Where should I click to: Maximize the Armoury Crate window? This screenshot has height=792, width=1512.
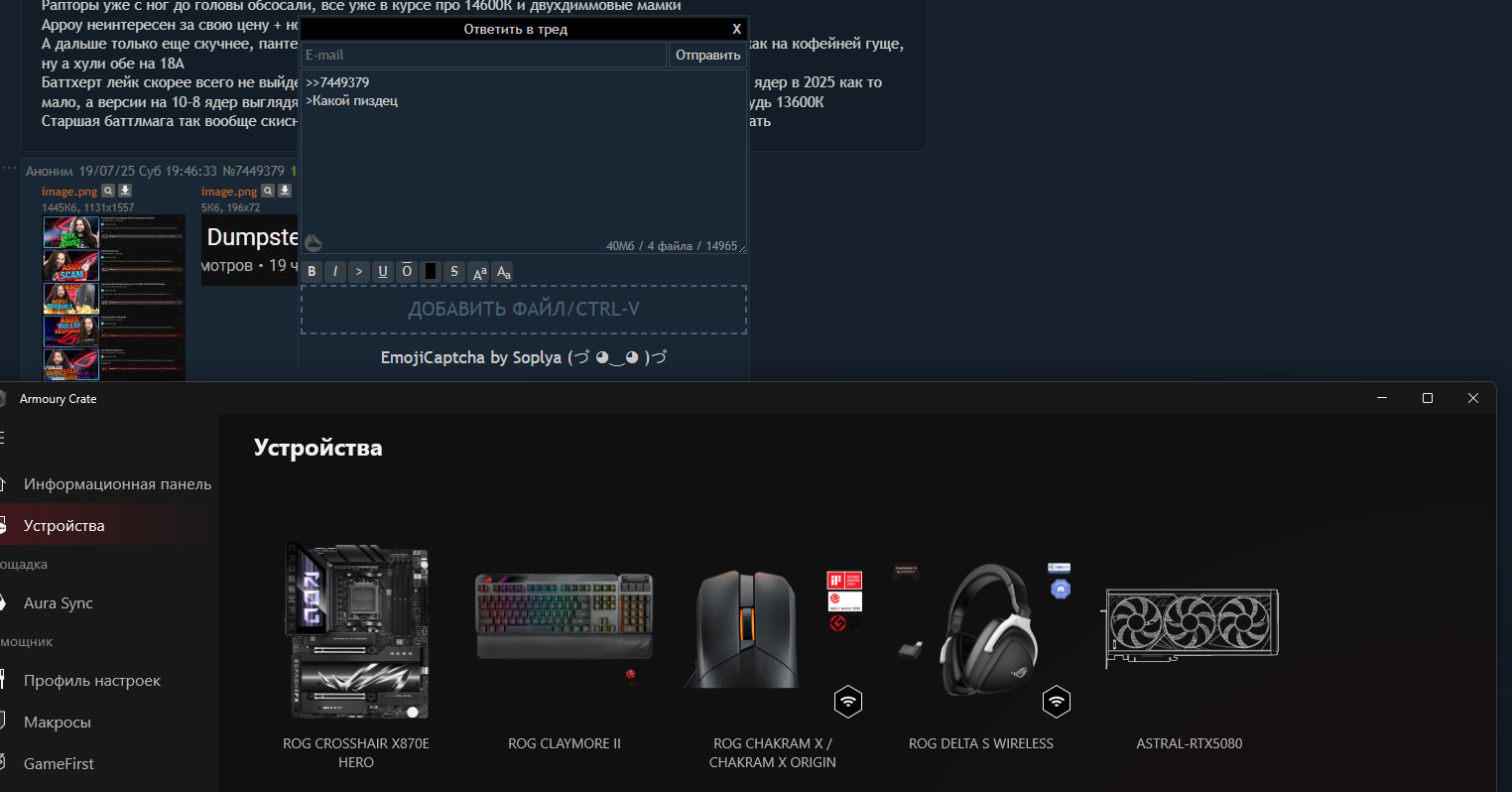point(1428,398)
